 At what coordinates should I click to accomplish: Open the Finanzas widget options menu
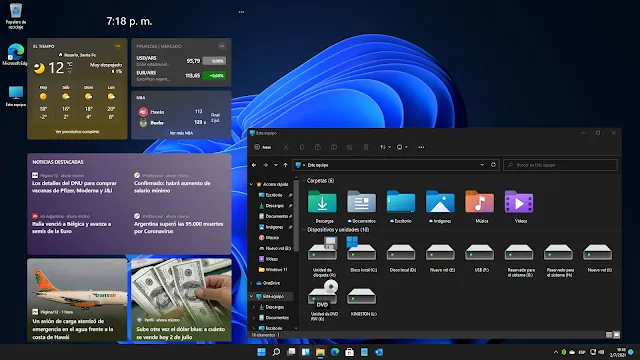(222, 46)
